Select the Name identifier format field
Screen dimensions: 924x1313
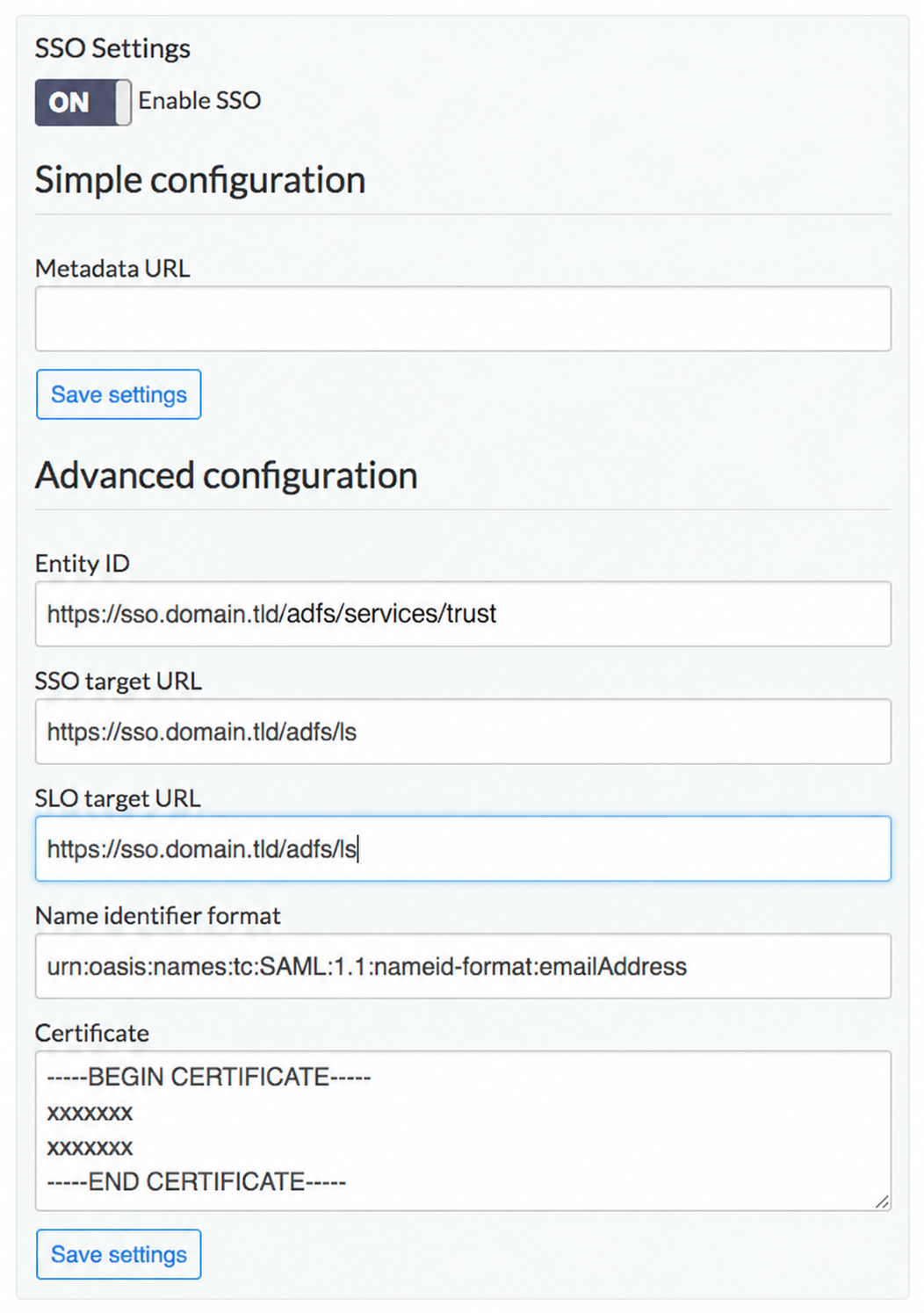[x=463, y=966]
